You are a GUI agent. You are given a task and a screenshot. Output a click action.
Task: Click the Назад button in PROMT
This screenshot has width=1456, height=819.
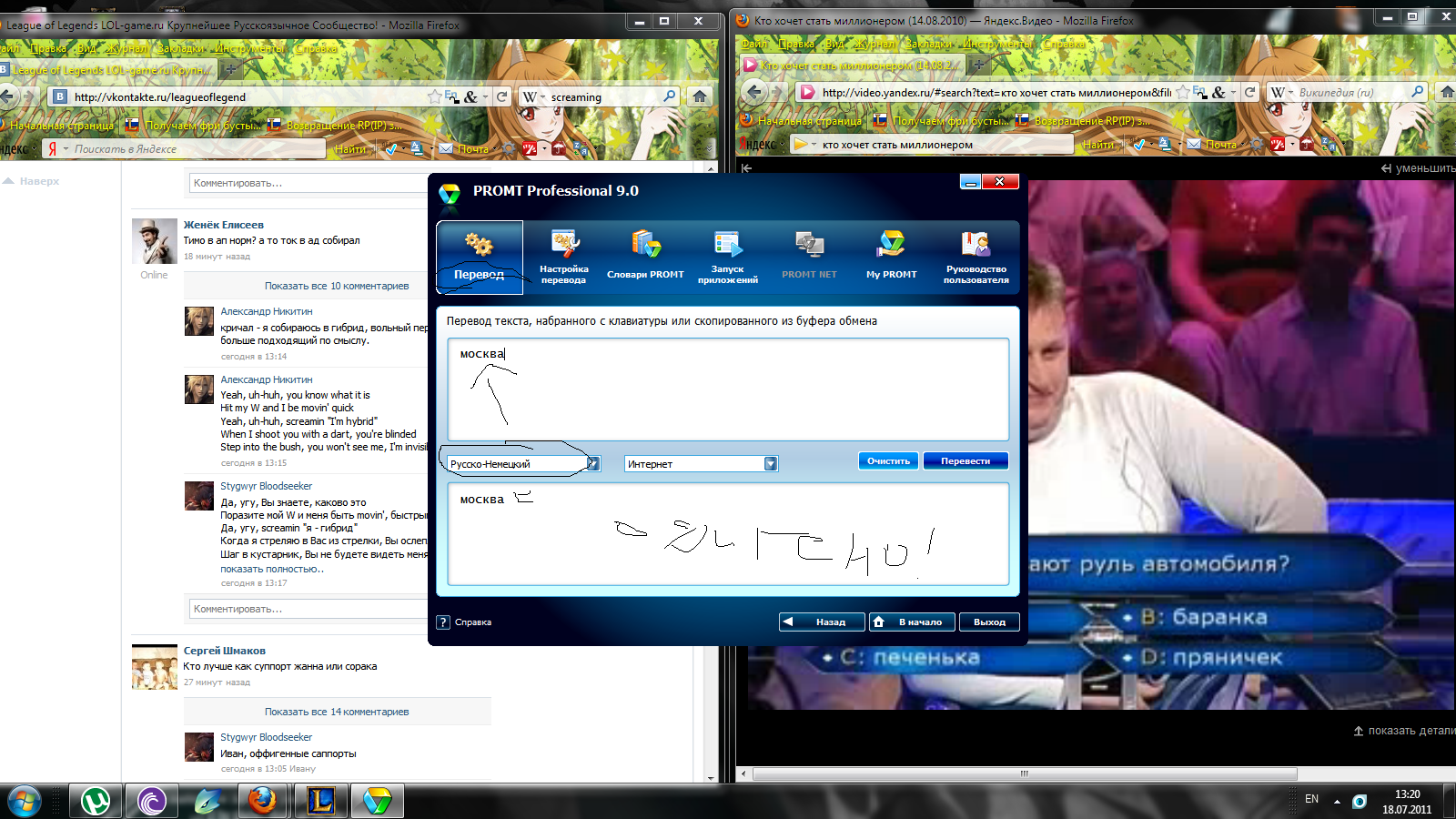[822, 622]
